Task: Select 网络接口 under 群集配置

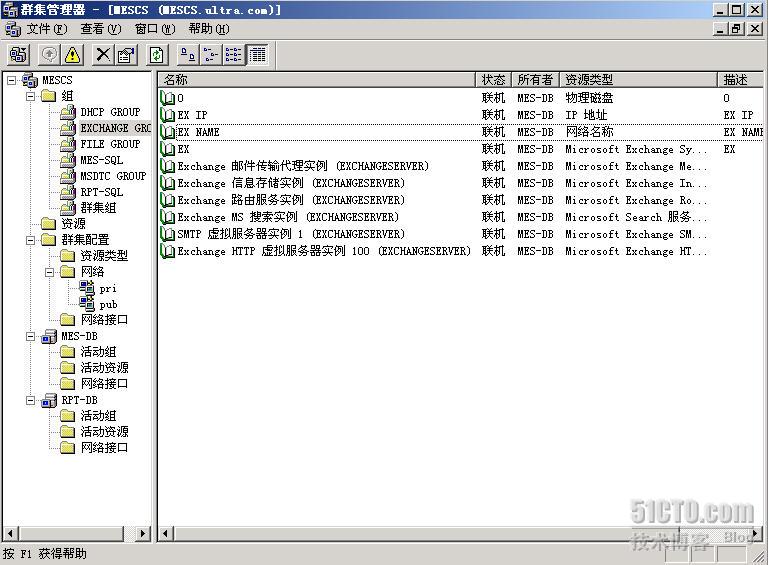Action: click(104, 320)
